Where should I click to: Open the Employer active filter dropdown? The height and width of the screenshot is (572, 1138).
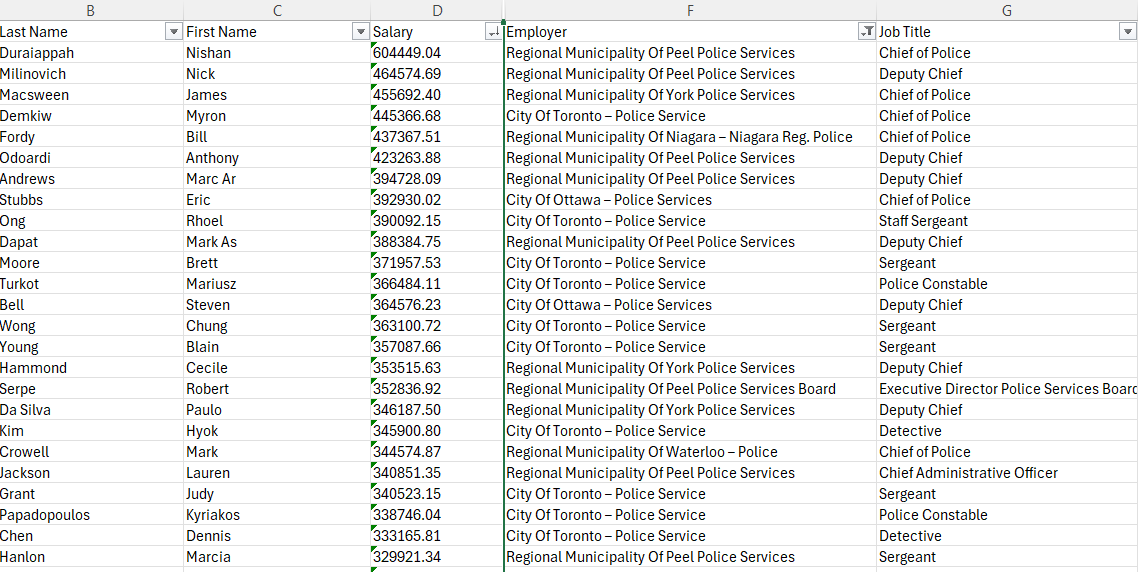tap(867, 31)
